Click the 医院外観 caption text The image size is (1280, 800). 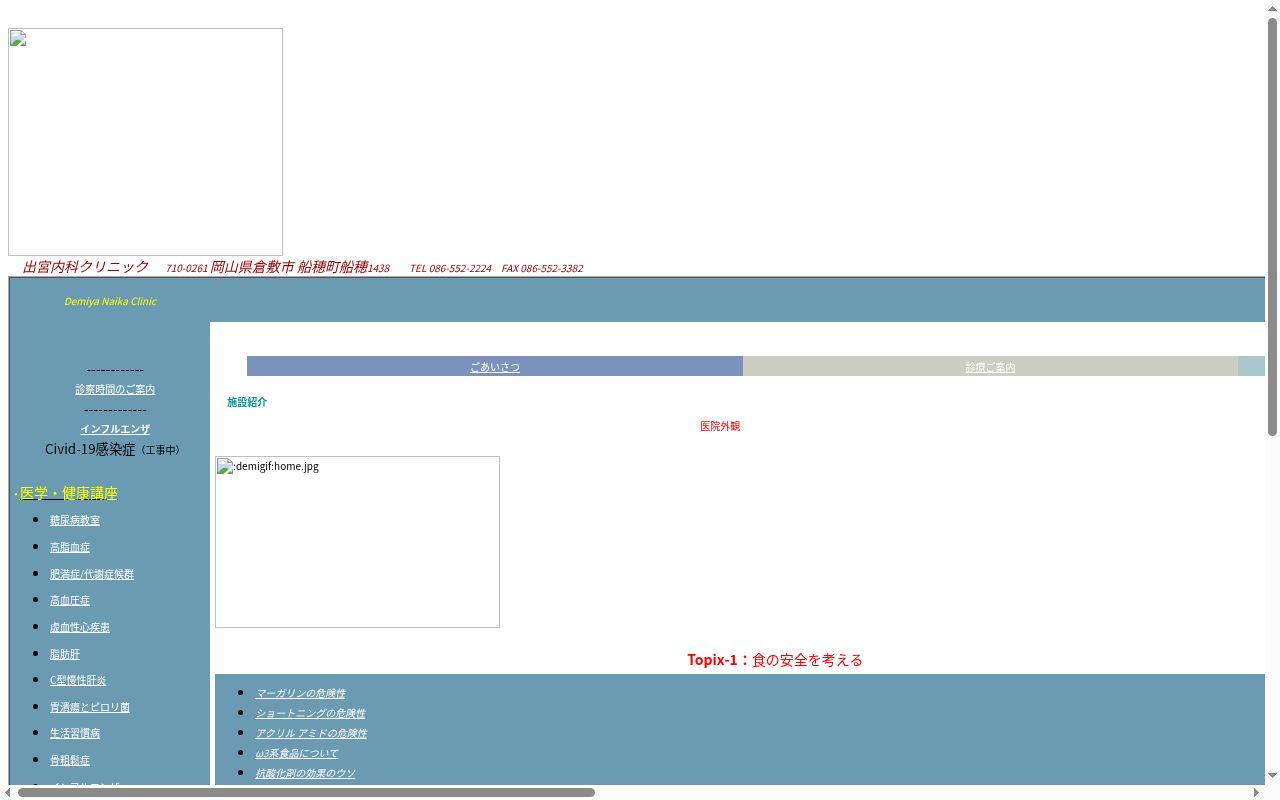point(720,426)
